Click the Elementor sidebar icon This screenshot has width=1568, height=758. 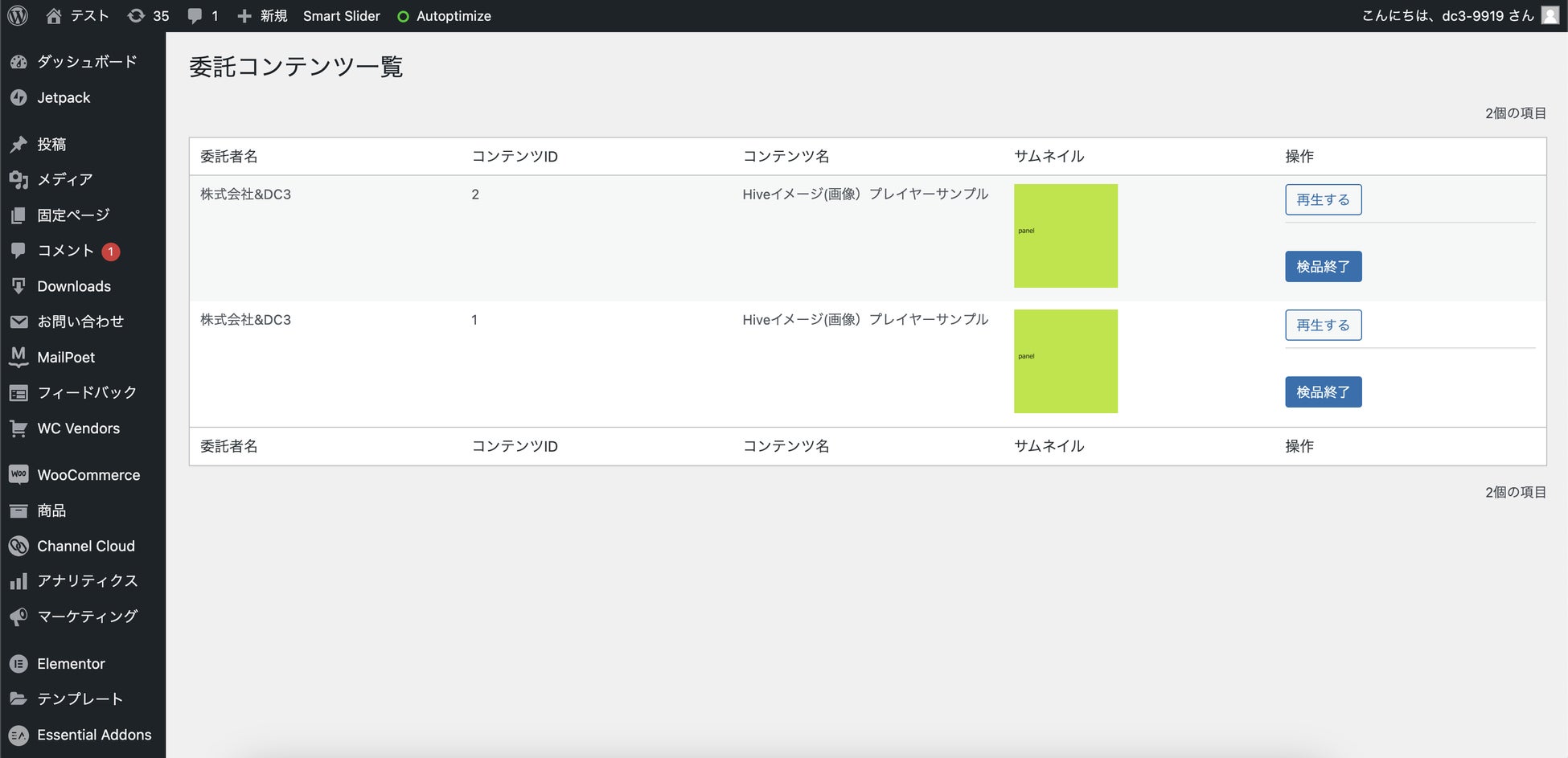click(x=18, y=664)
